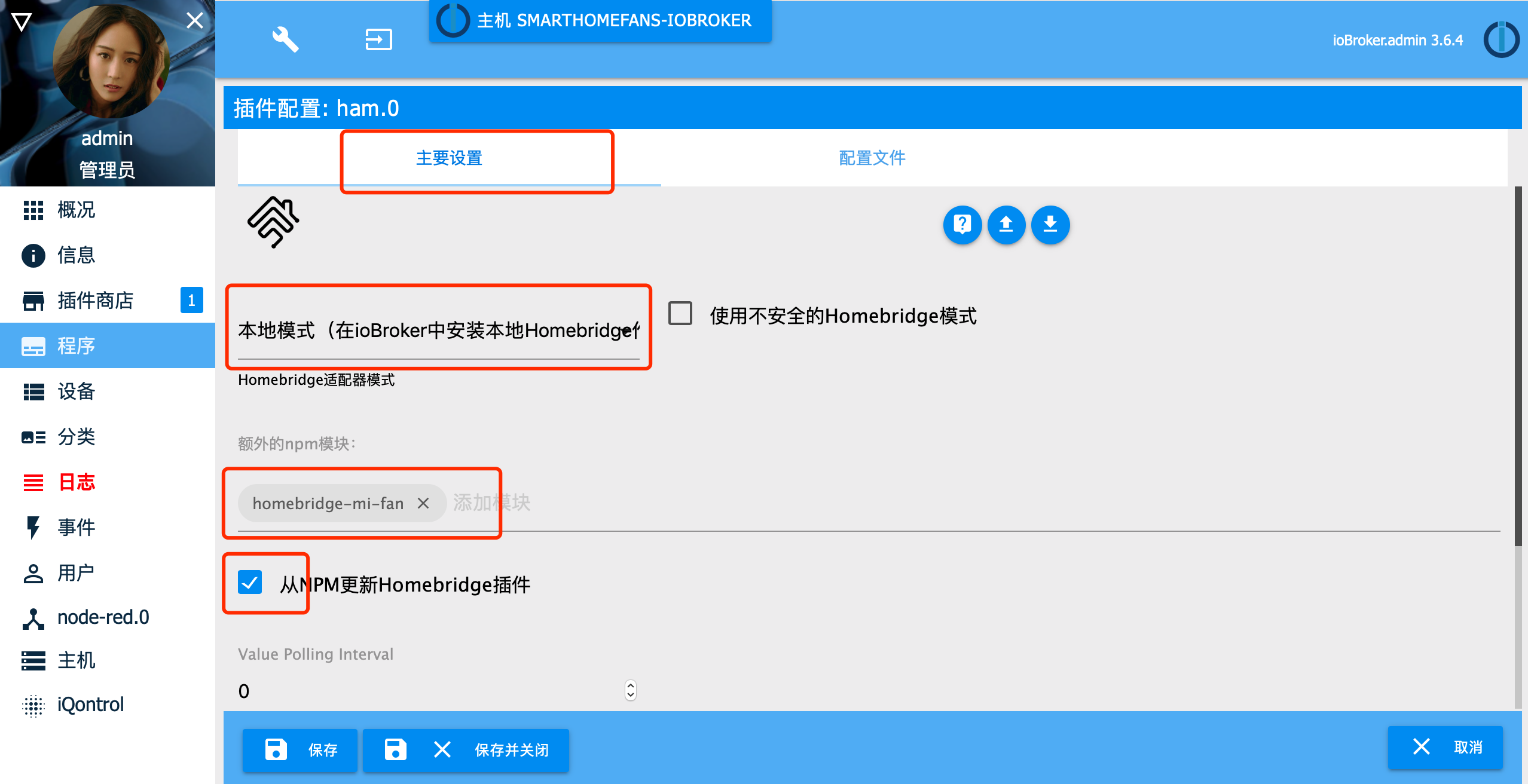
Task: Click the 保存并关闭 button
Action: pyautogui.click(x=466, y=750)
